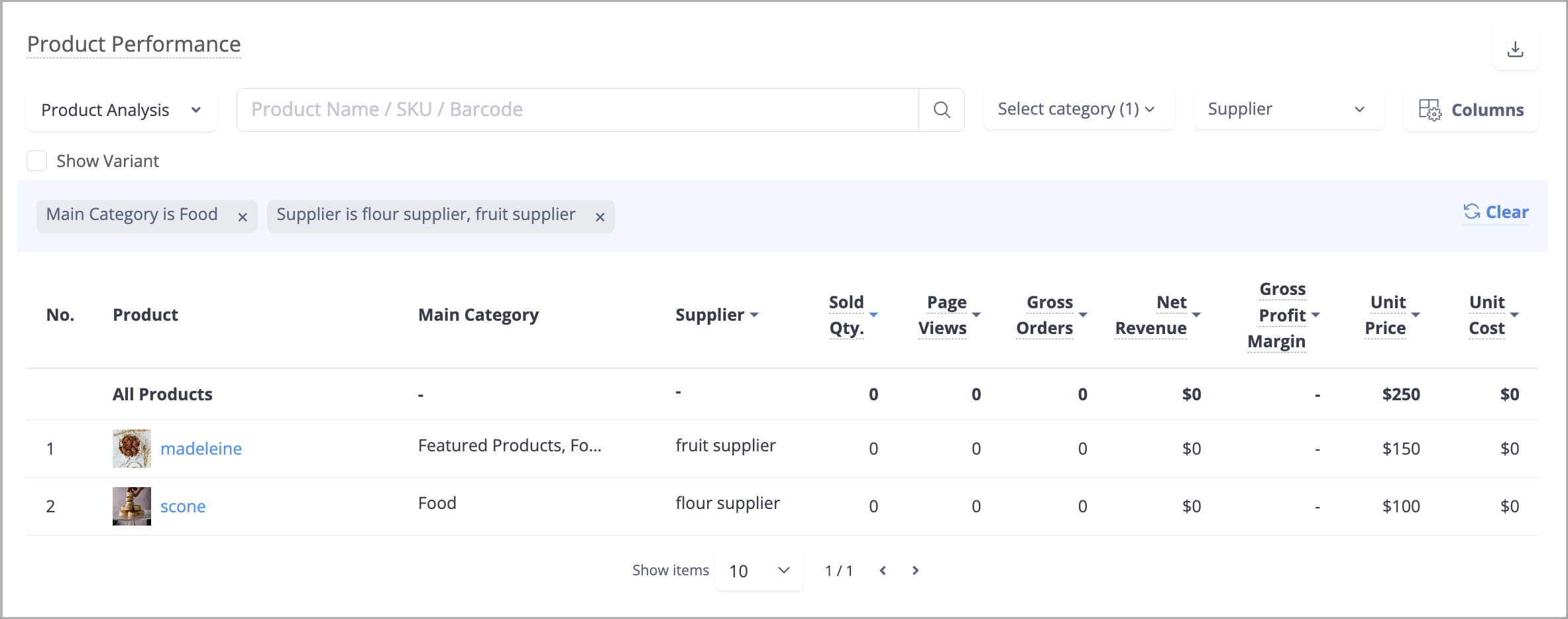Screen dimensions: 1568x619
Task: Sort by Unit Price arrow
Action: click(1416, 315)
